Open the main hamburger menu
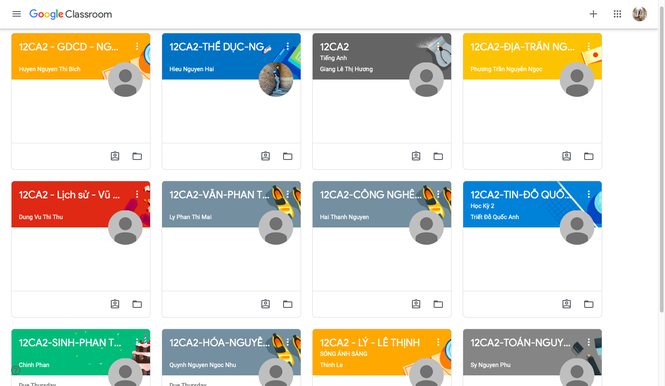The height and width of the screenshot is (386, 665). point(17,14)
